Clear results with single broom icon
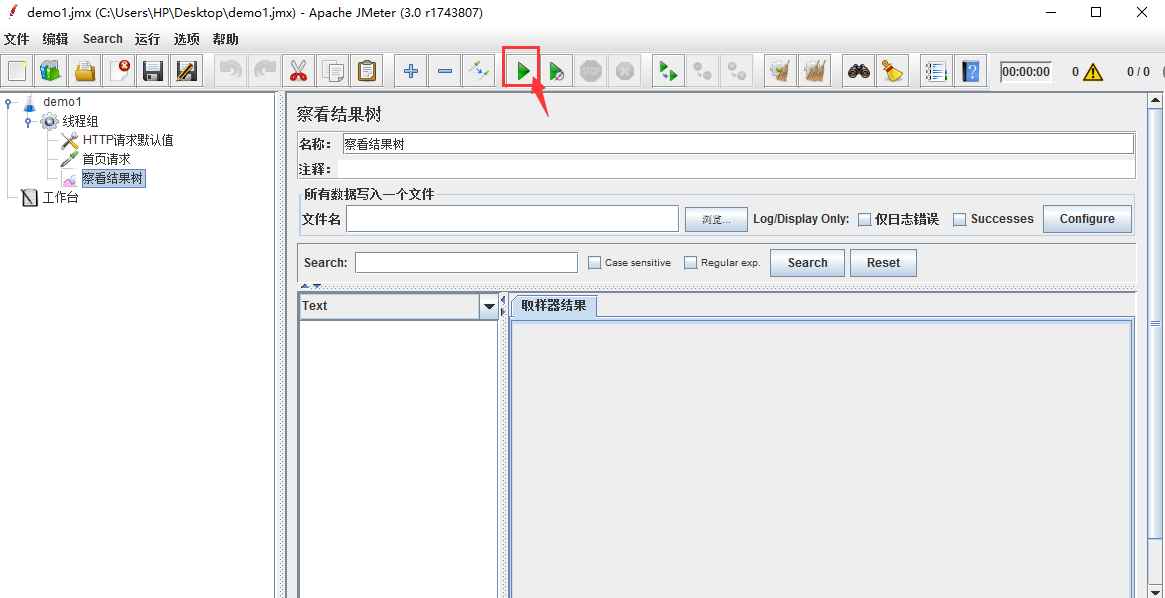The image size is (1165, 598). (x=781, y=71)
